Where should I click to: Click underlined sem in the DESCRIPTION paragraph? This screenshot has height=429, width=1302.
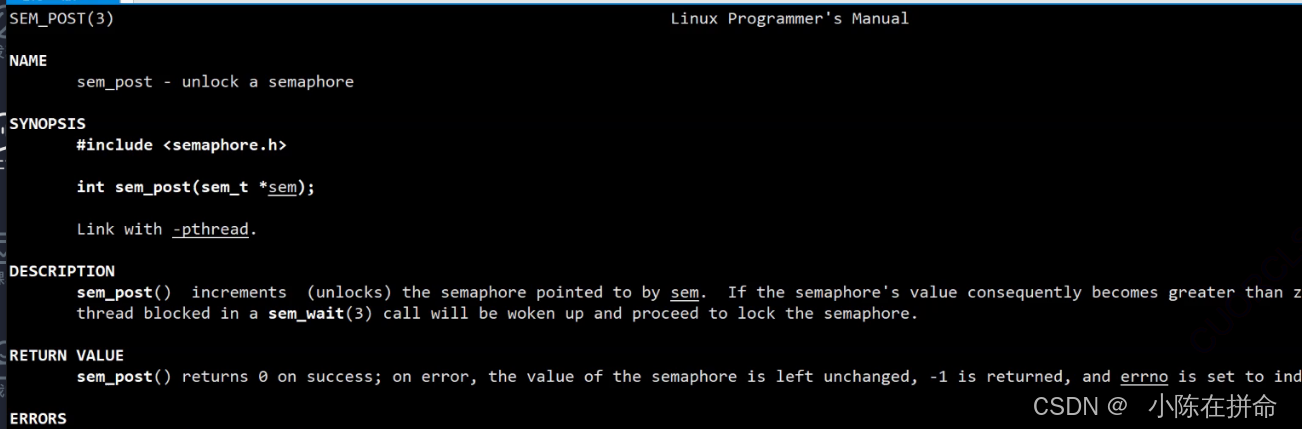(x=684, y=292)
